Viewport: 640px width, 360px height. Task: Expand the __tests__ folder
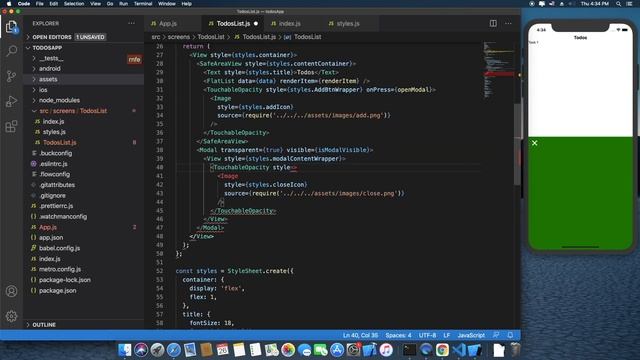83,58
